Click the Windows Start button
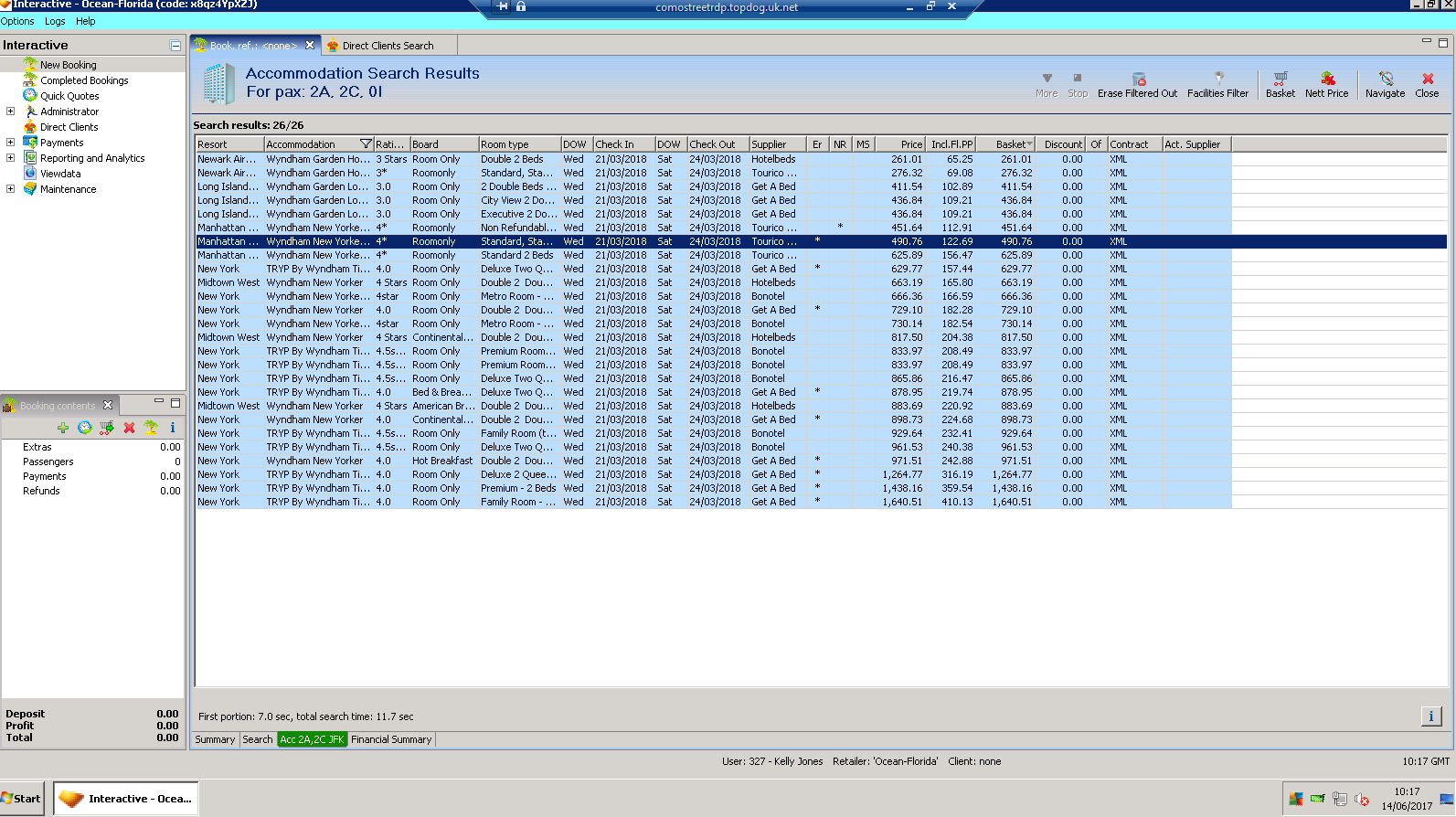This screenshot has height=817, width=1456. (x=22, y=799)
